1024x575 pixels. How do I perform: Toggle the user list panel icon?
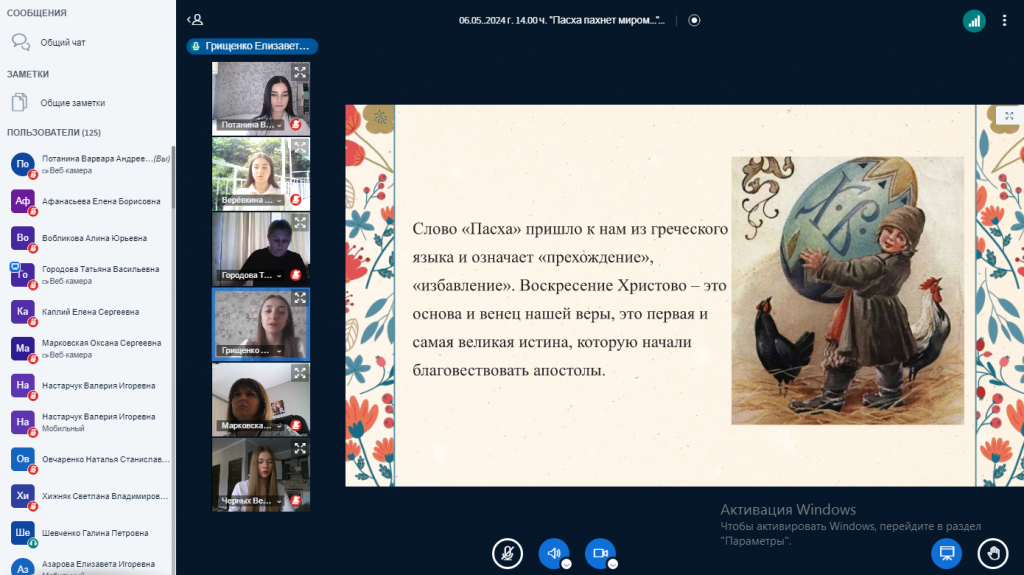(x=195, y=20)
